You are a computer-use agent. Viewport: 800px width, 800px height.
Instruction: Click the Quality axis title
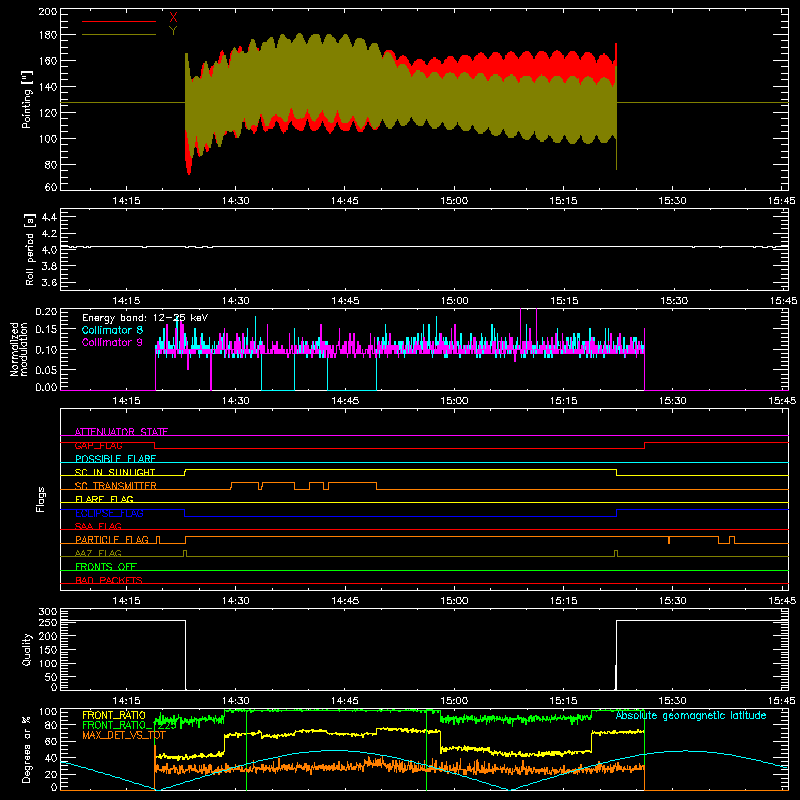point(27,649)
